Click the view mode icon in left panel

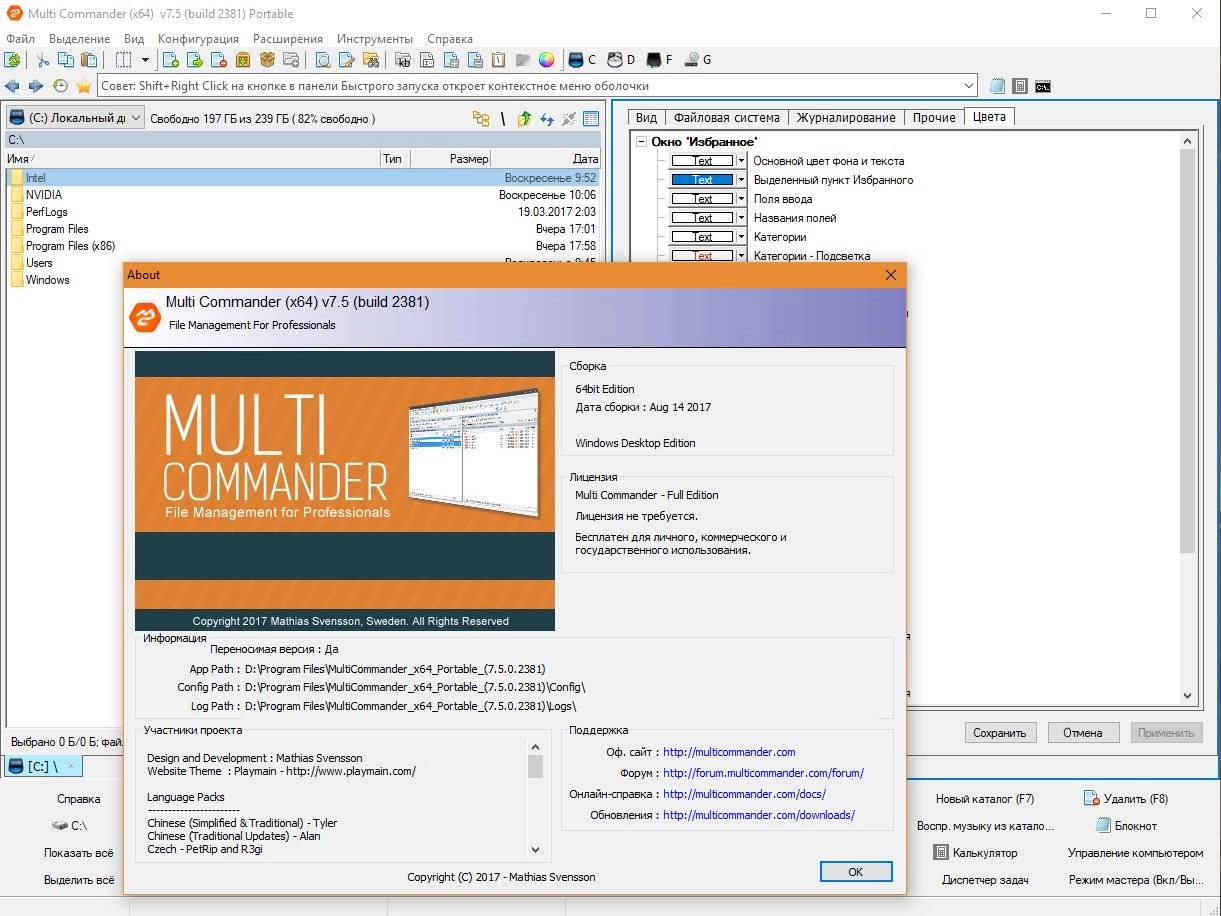[591, 118]
